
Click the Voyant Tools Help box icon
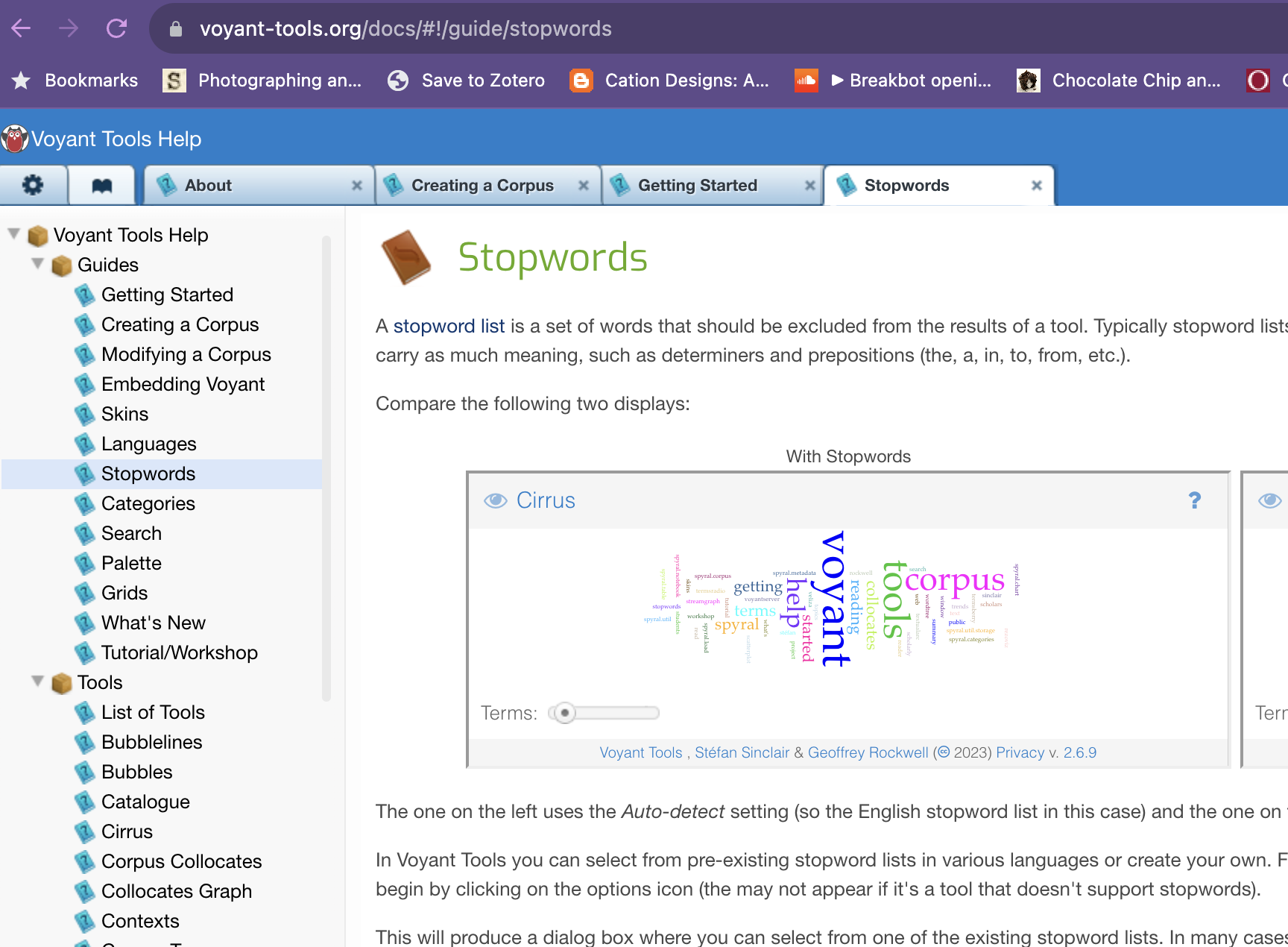38,236
